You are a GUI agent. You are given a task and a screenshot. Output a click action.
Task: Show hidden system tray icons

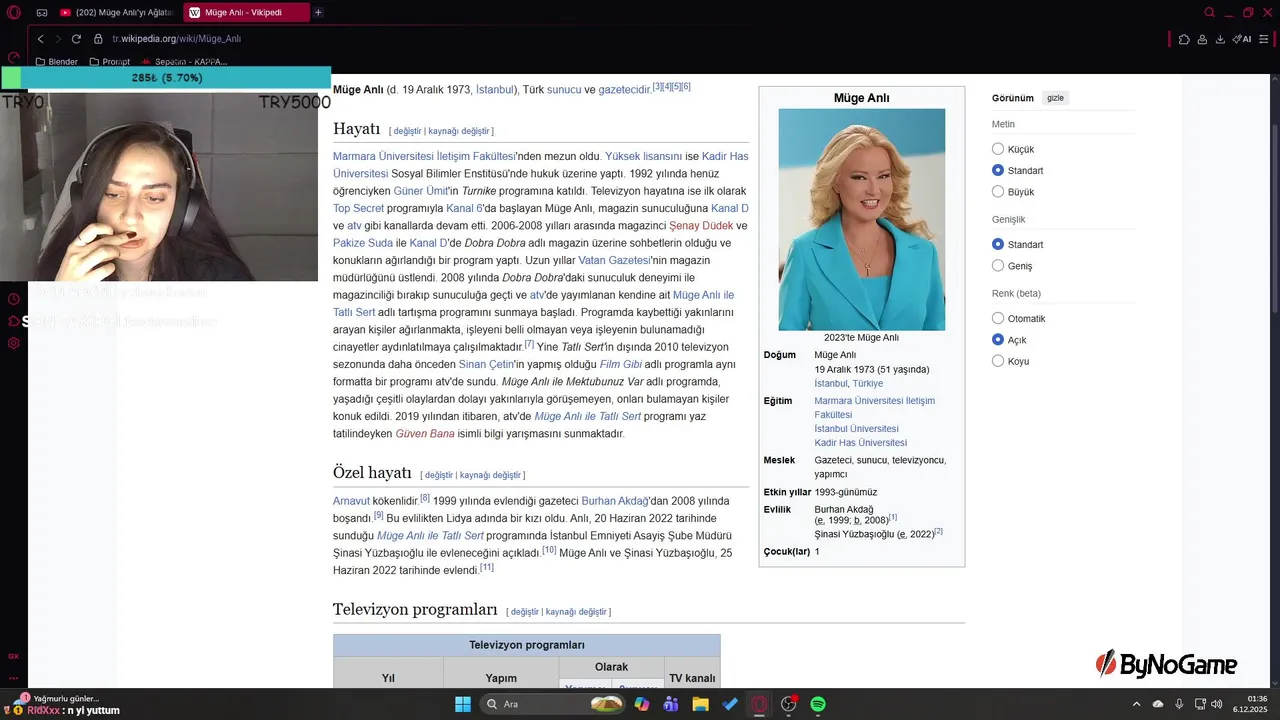pyautogui.click(x=1137, y=704)
